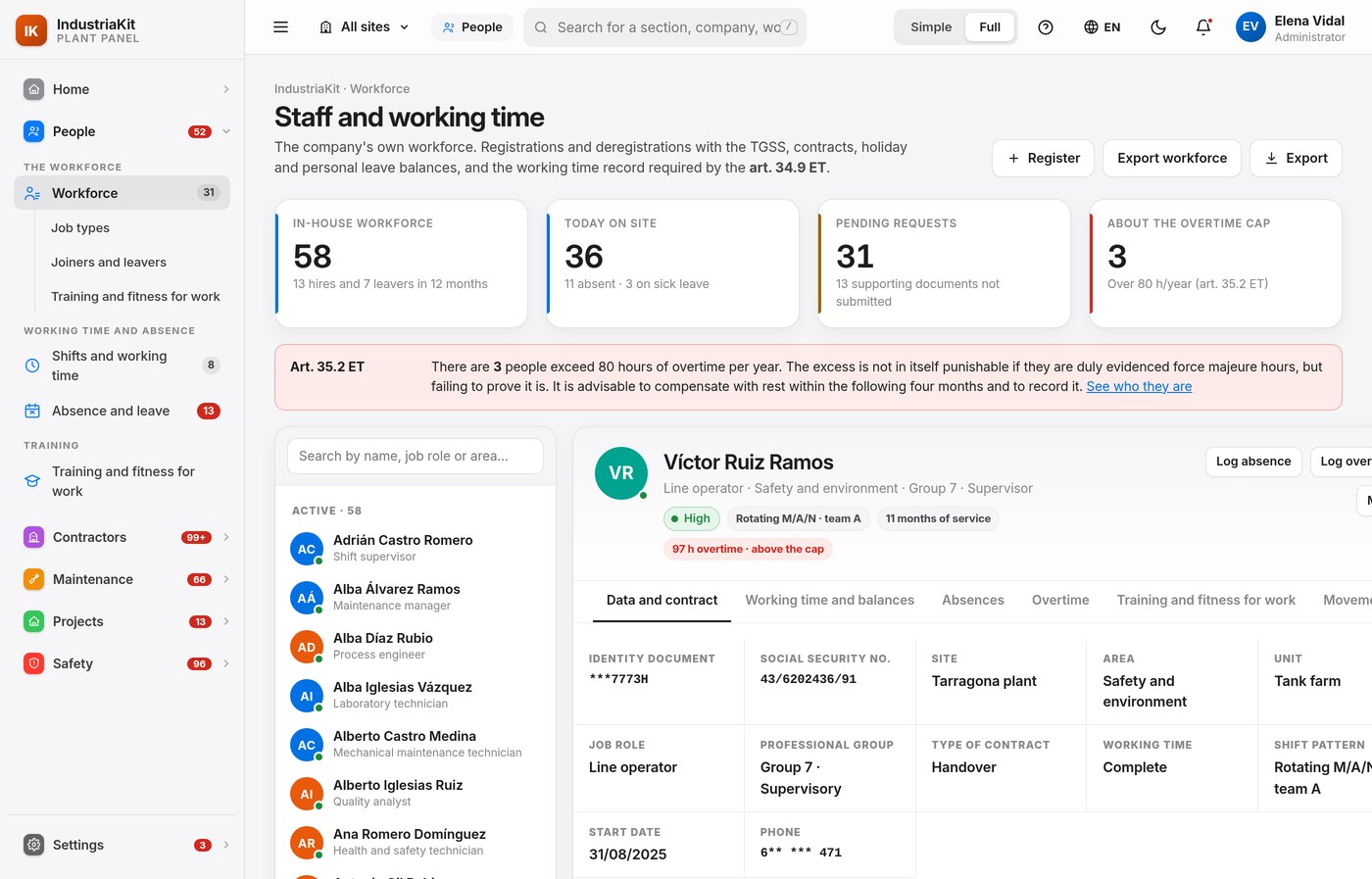Open the Contractors sidebar icon
The image size is (1372, 879).
tap(33, 537)
